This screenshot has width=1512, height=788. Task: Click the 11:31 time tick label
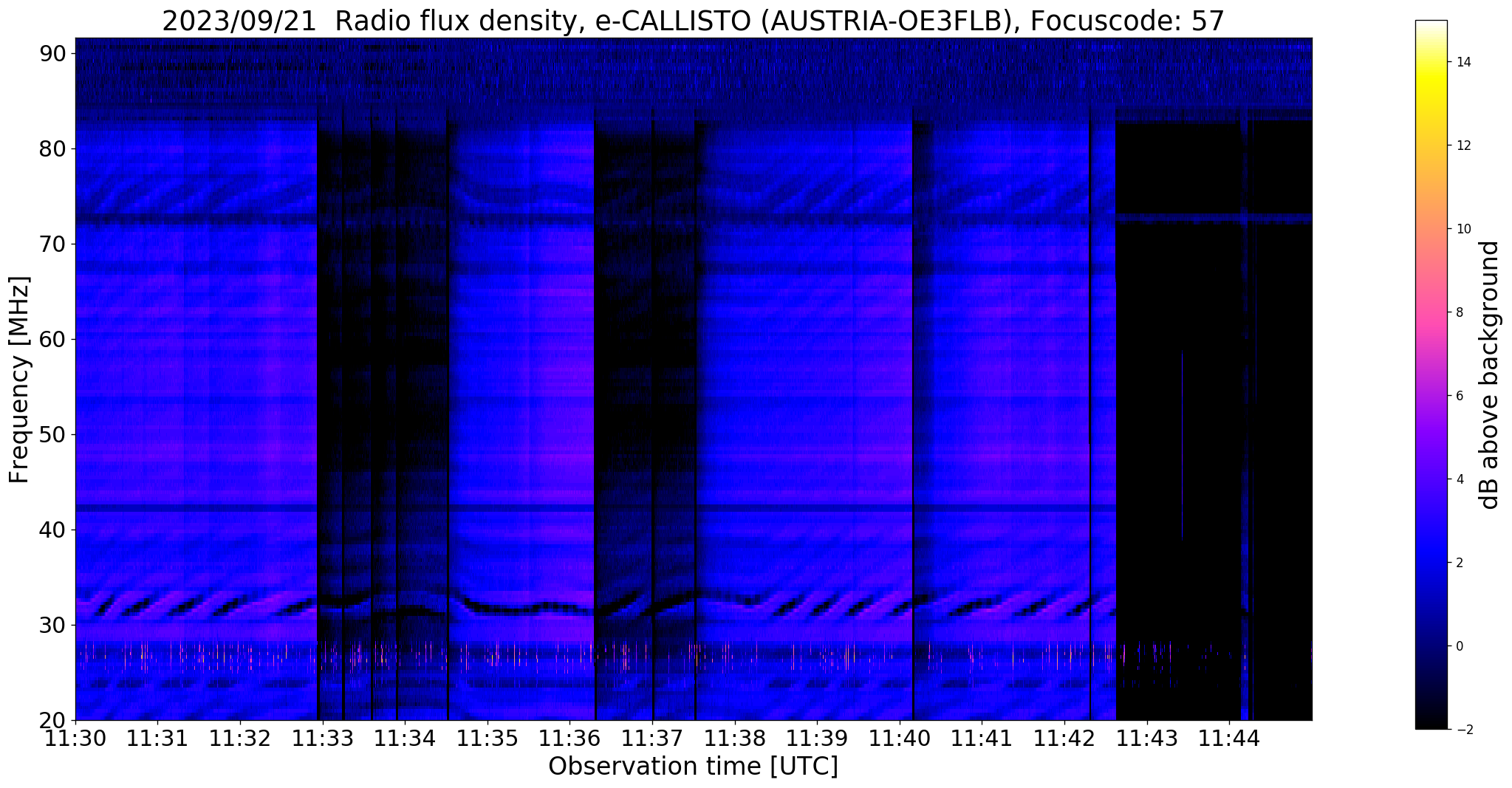click(157, 738)
